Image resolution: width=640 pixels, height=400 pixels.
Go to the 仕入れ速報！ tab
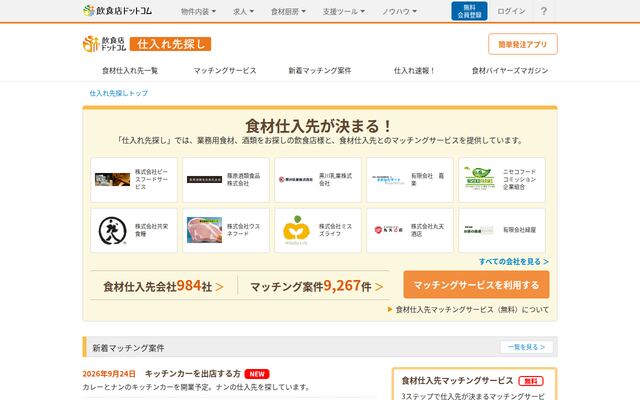pos(414,71)
